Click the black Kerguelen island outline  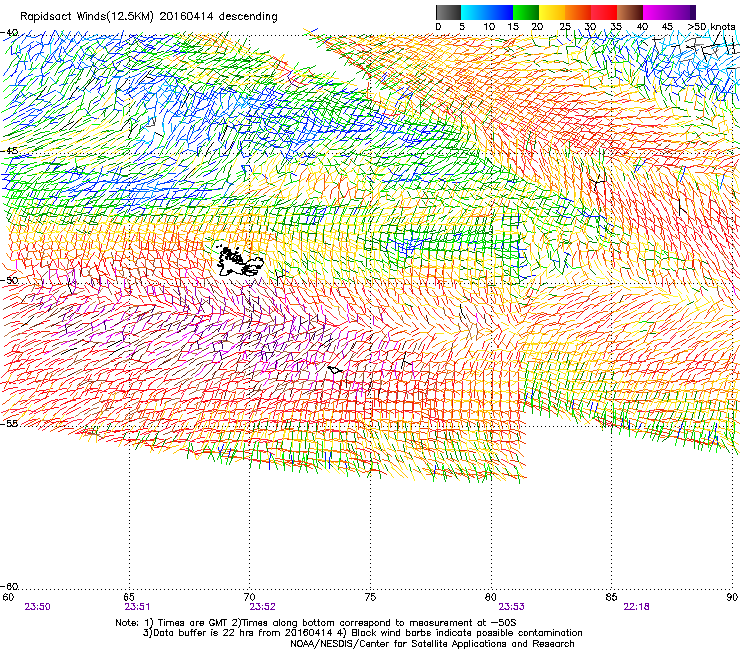click(239, 261)
